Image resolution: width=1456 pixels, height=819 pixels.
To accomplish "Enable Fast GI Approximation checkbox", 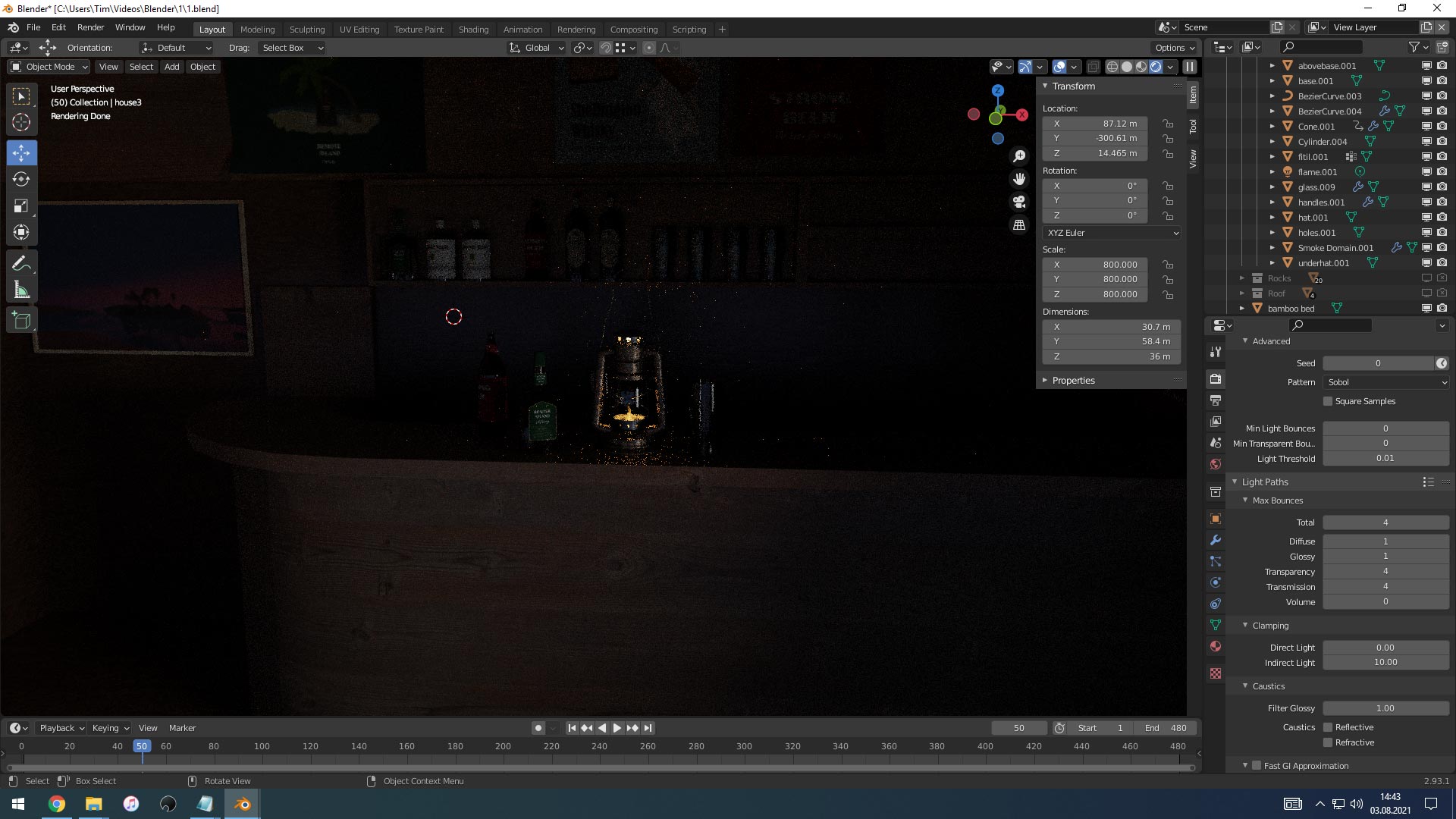I will 1257,766.
